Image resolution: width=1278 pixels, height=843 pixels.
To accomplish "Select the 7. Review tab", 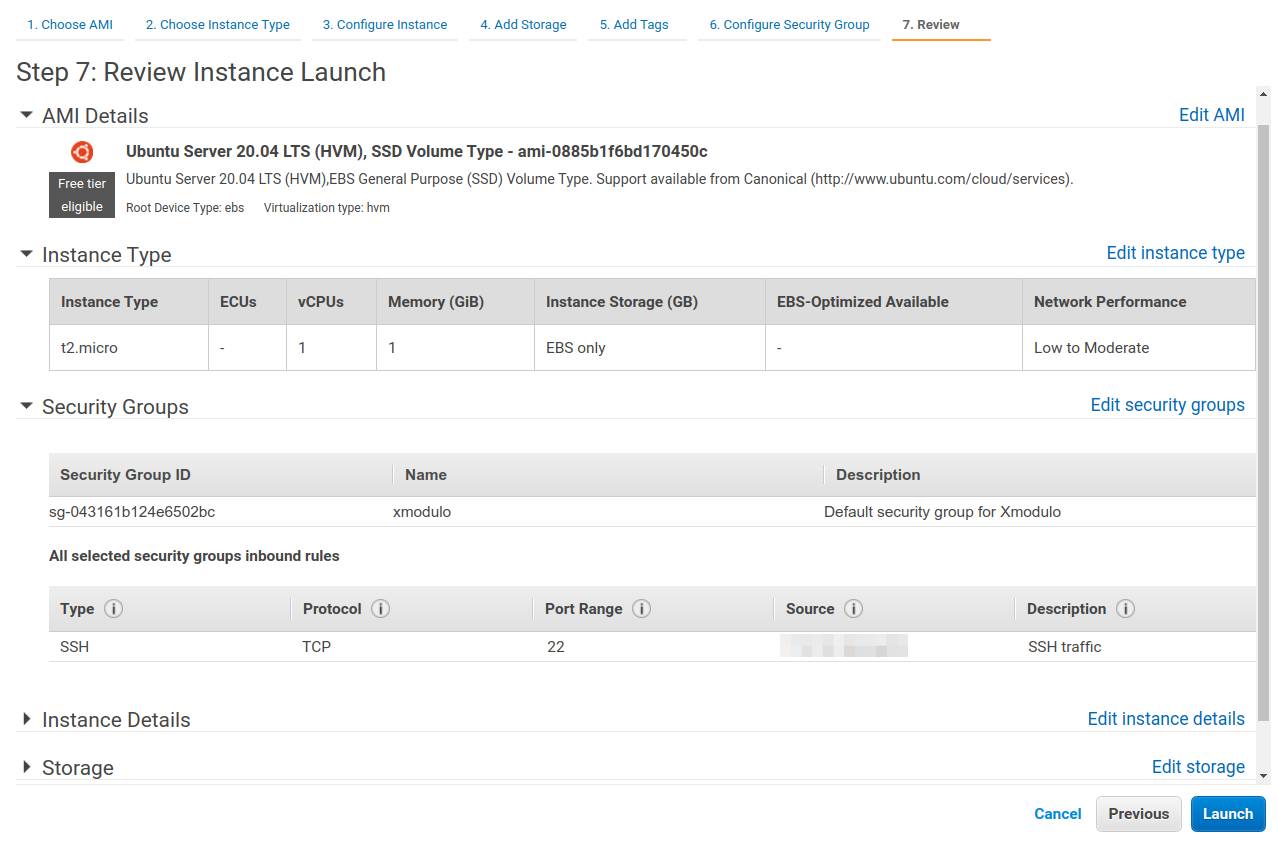I will pyautogui.click(x=931, y=24).
